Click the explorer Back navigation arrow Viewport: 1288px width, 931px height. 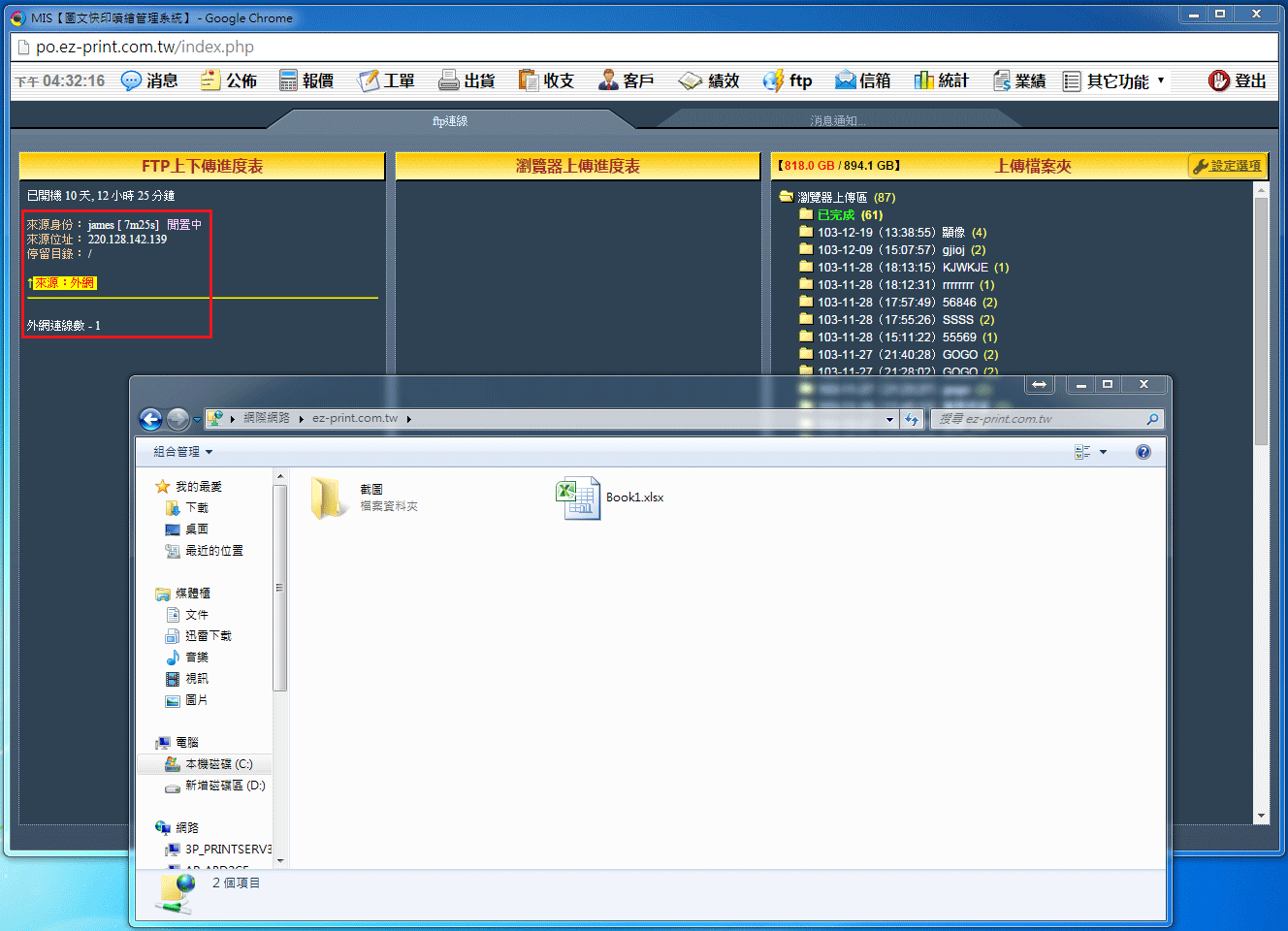pos(150,419)
